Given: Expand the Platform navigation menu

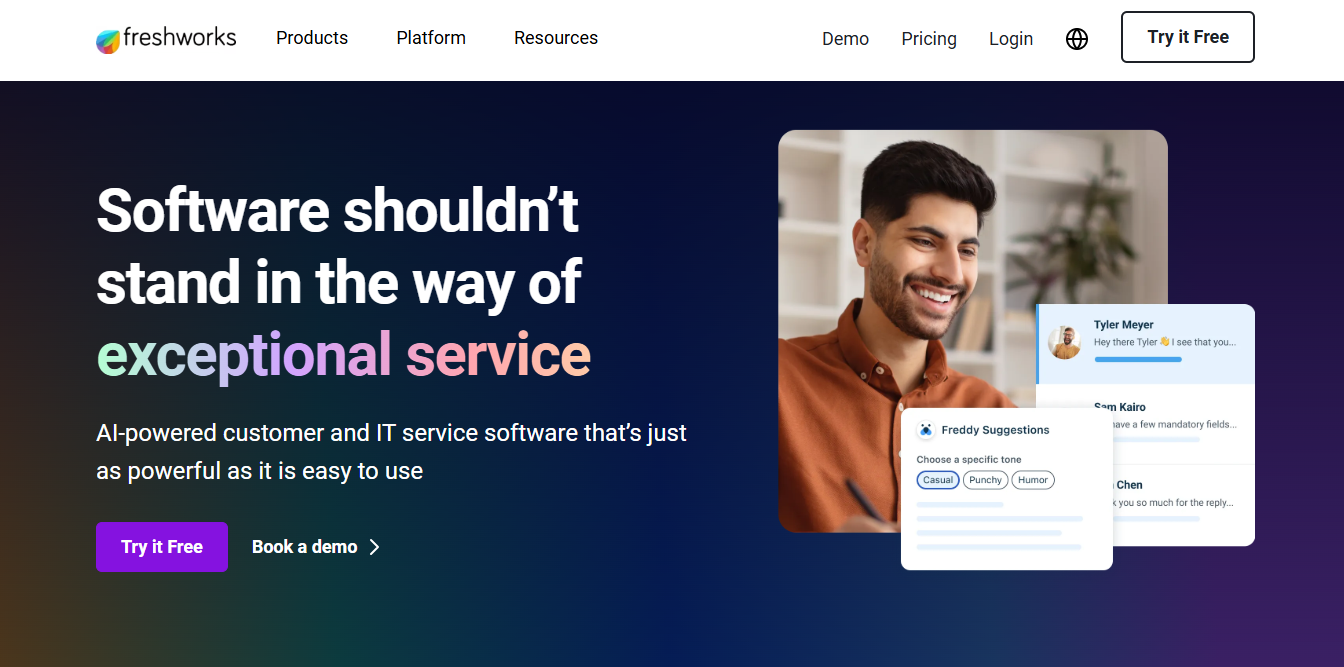Looking at the screenshot, I should pyautogui.click(x=430, y=38).
